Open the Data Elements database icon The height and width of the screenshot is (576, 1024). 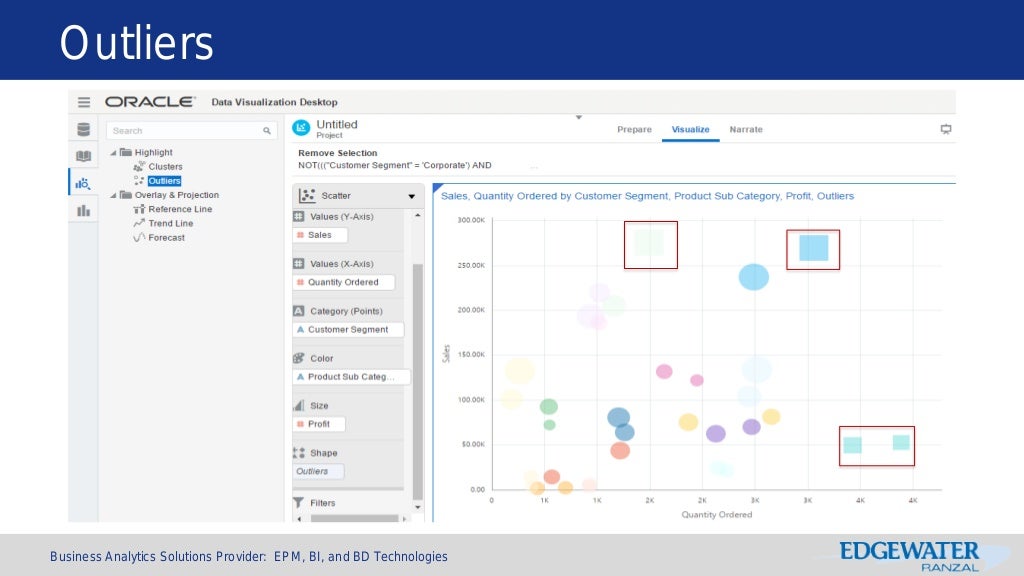pyautogui.click(x=84, y=130)
